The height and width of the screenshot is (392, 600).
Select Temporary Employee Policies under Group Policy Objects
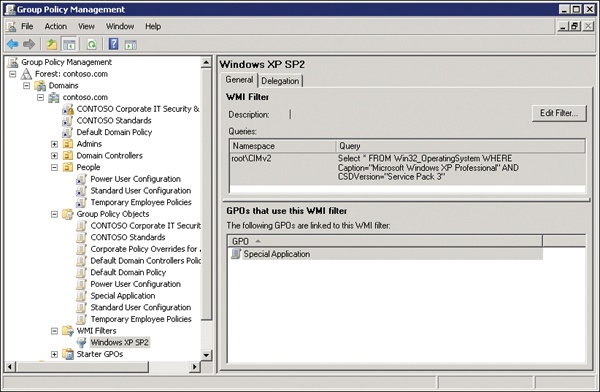[x=141, y=319]
